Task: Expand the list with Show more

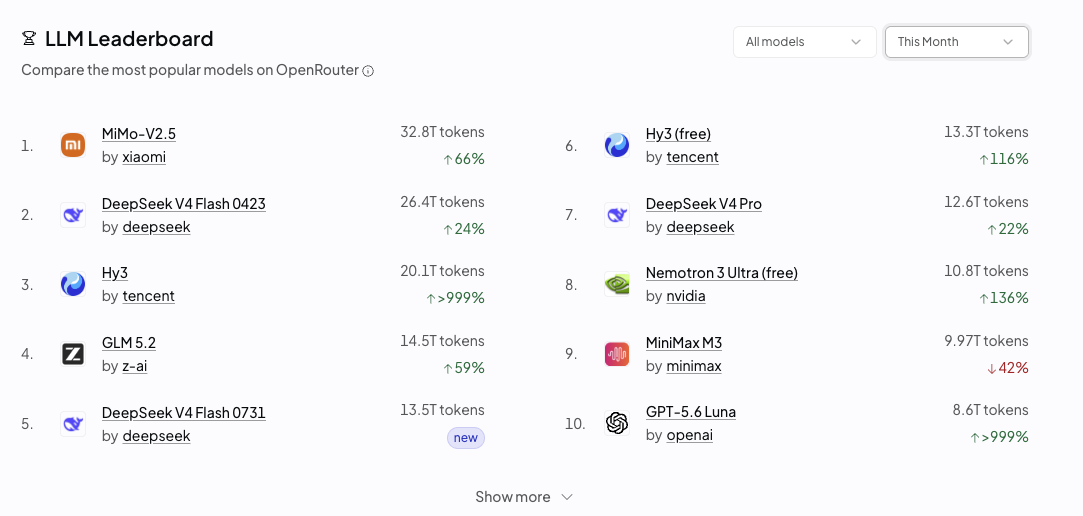Action: pyautogui.click(x=524, y=497)
